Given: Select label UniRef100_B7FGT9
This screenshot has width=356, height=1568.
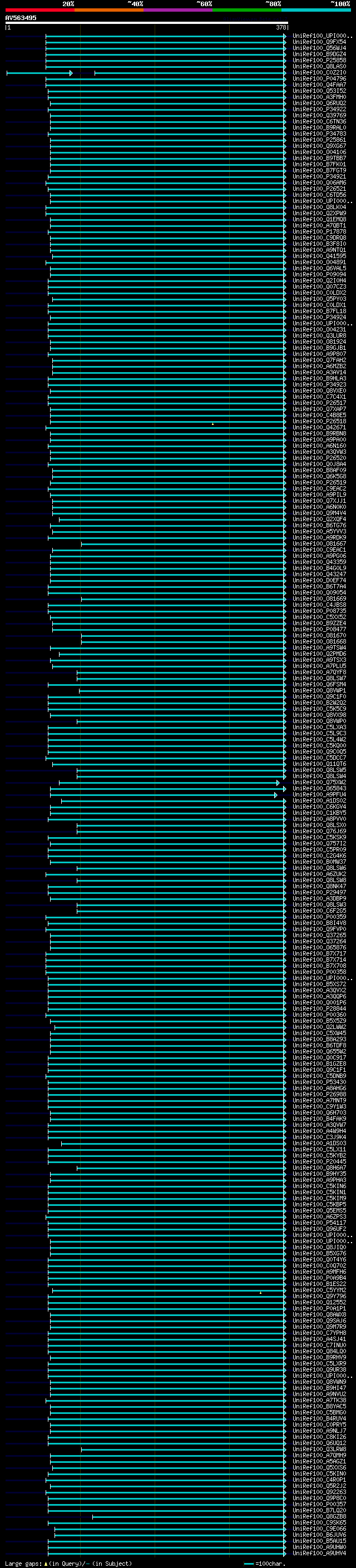Looking at the screenshot, I should (x=319, y=170).
